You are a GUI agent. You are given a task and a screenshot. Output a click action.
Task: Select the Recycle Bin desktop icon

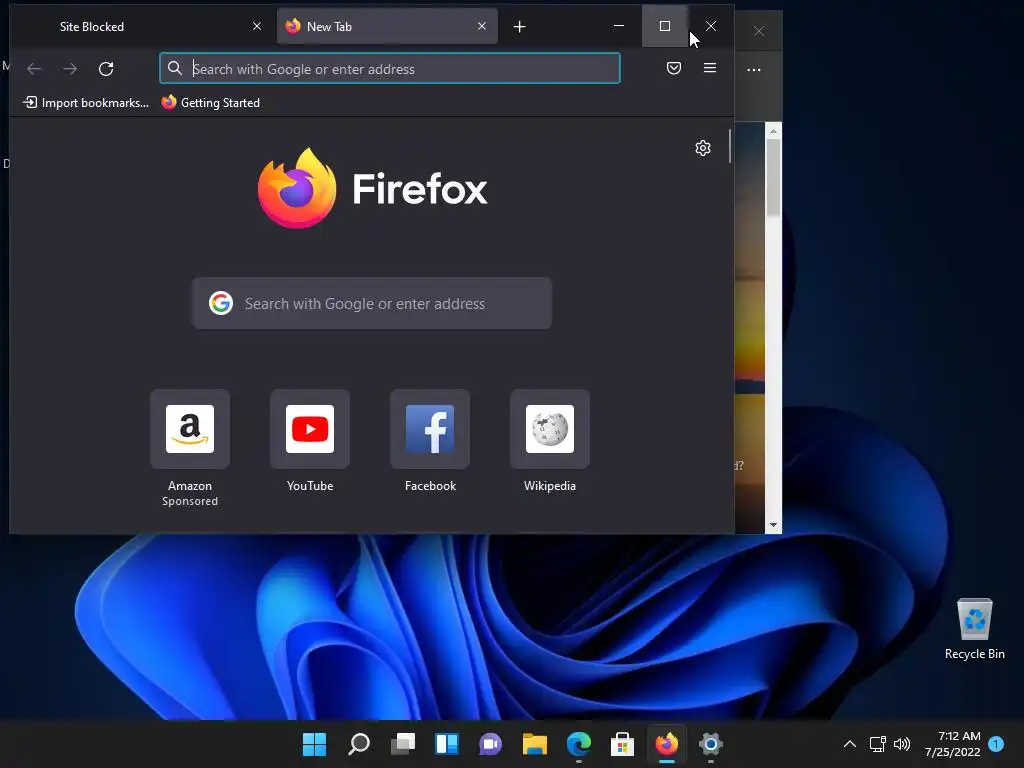tap(974, 629)
